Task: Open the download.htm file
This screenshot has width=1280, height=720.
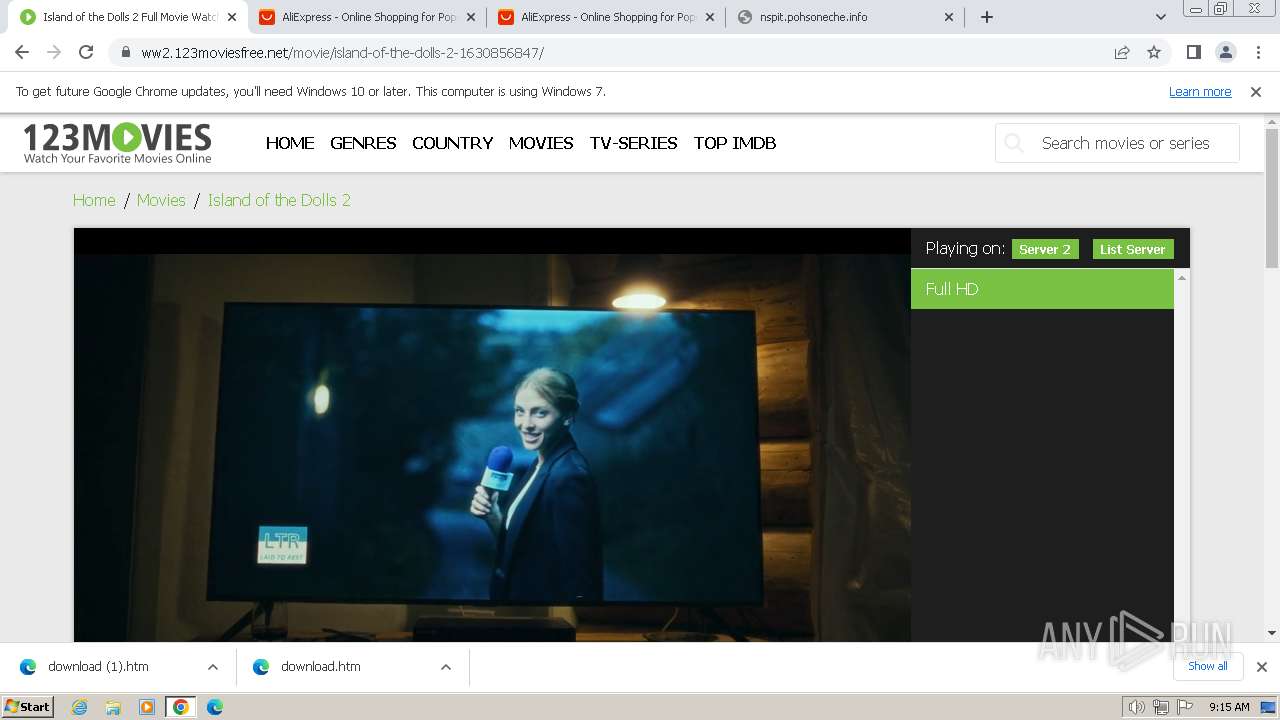Action: tap(320, 666)
